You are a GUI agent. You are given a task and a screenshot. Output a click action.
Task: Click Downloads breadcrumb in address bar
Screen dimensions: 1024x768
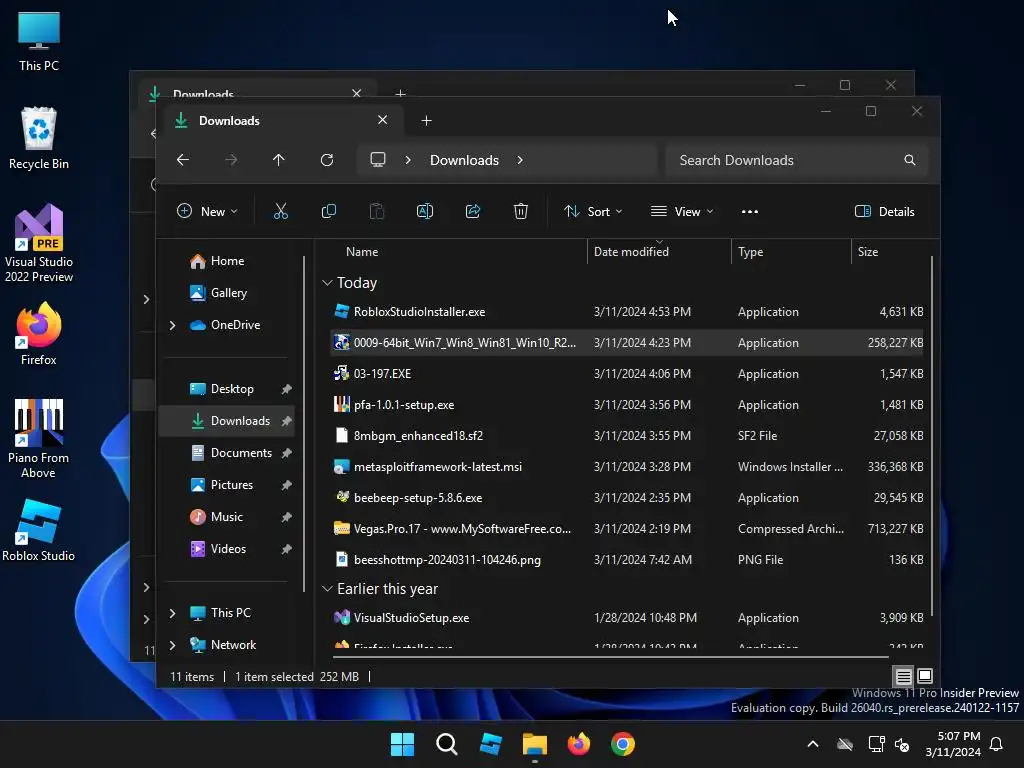(x=464, y=160)
